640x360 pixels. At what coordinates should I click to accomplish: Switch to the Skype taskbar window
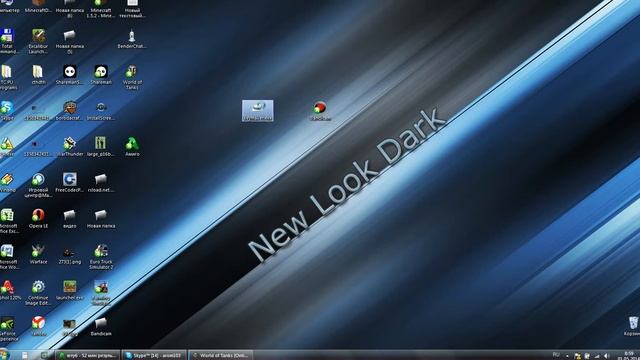154,355
